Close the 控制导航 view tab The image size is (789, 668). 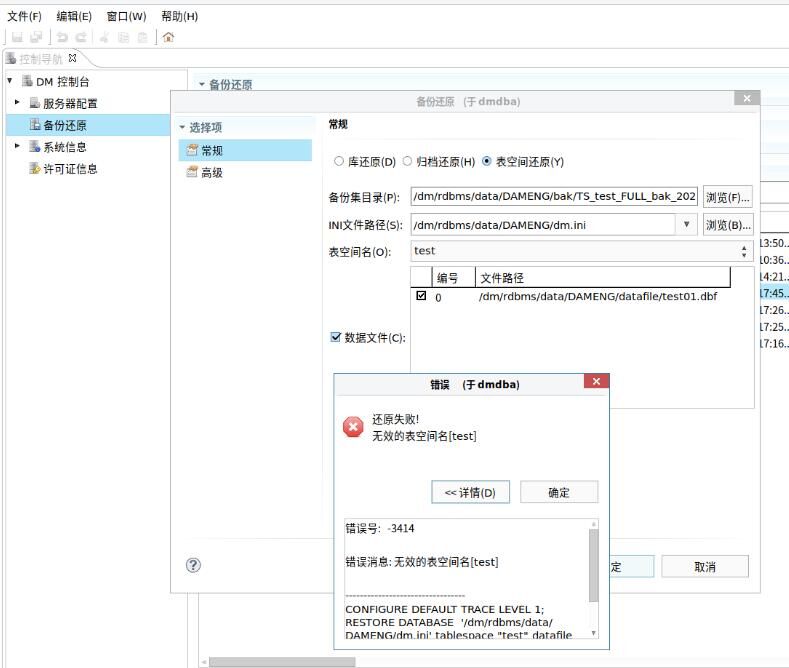tap(72, 58)
